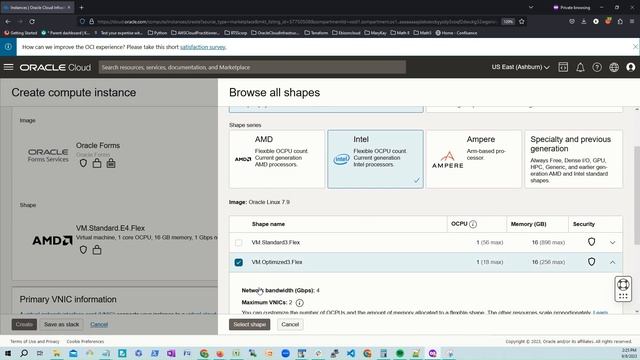Viewport: 640px width, 360px height.
Task: Expand the VM.Standard3.Flex row details
Action: (x=612, y=242)
